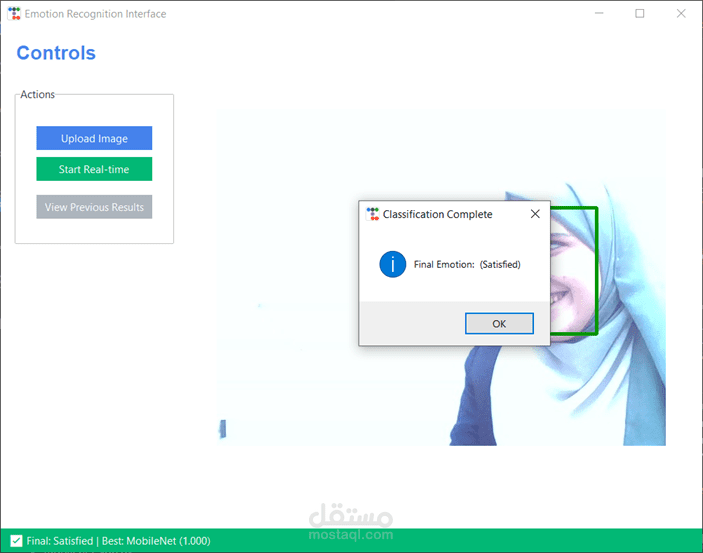The image size is (703, 553).
Task: Click the Classification Complete dialog app icon
Action: click(373, 214)
